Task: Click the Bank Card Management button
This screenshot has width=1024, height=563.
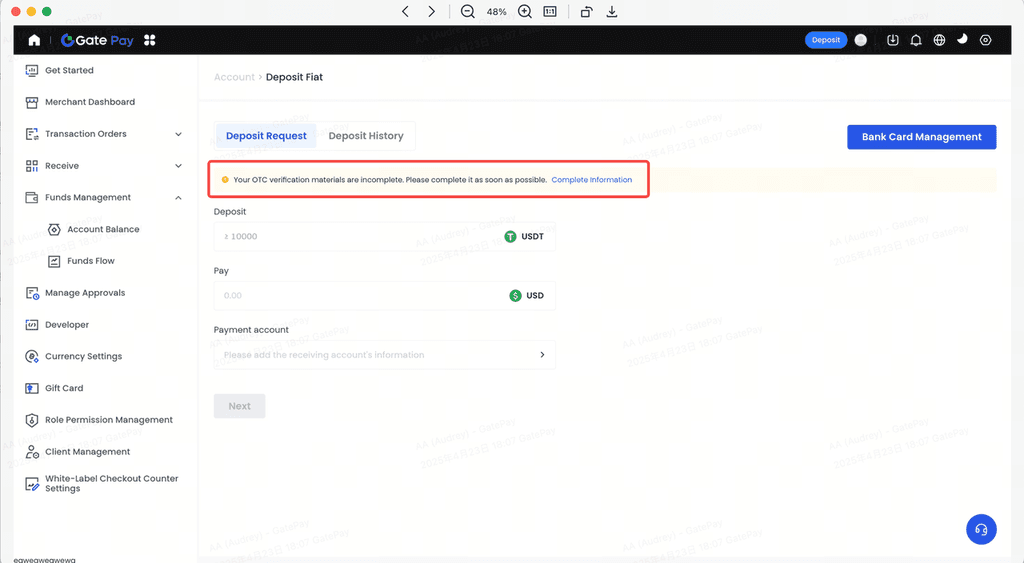Action: tap(921, 137)
